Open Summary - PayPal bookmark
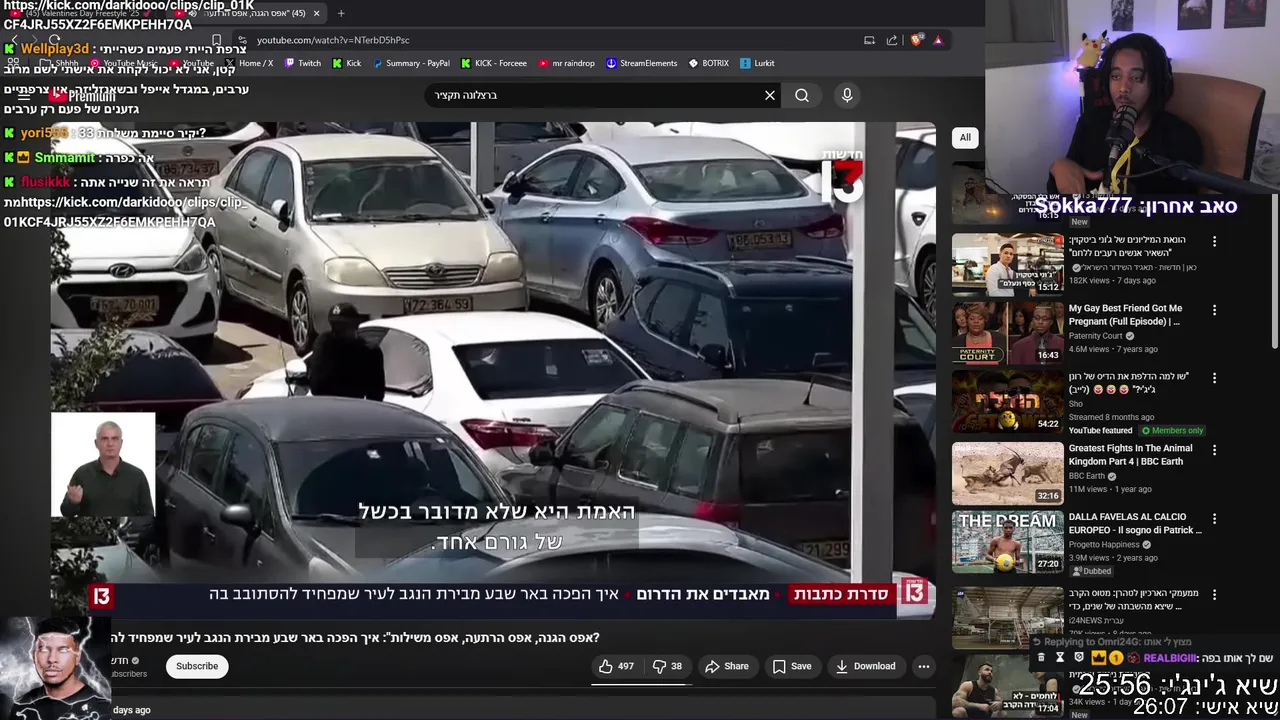 [411, 63]
